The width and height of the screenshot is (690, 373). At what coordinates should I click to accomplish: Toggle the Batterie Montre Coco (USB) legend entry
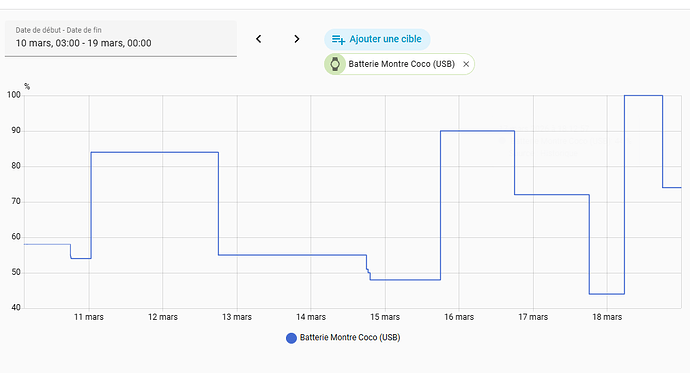tap(343, 338)
